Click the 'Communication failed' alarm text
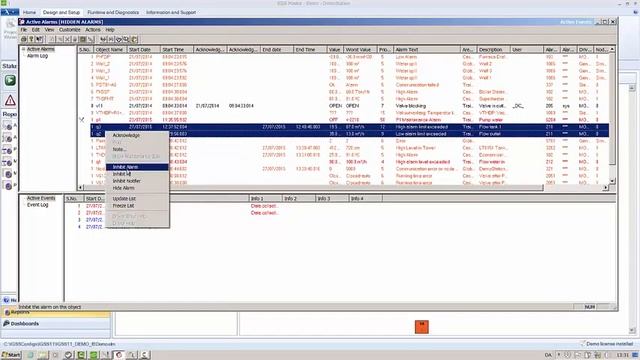Image resolution: width=640 pixels, height=360 pixels. [x=417, y=85]
